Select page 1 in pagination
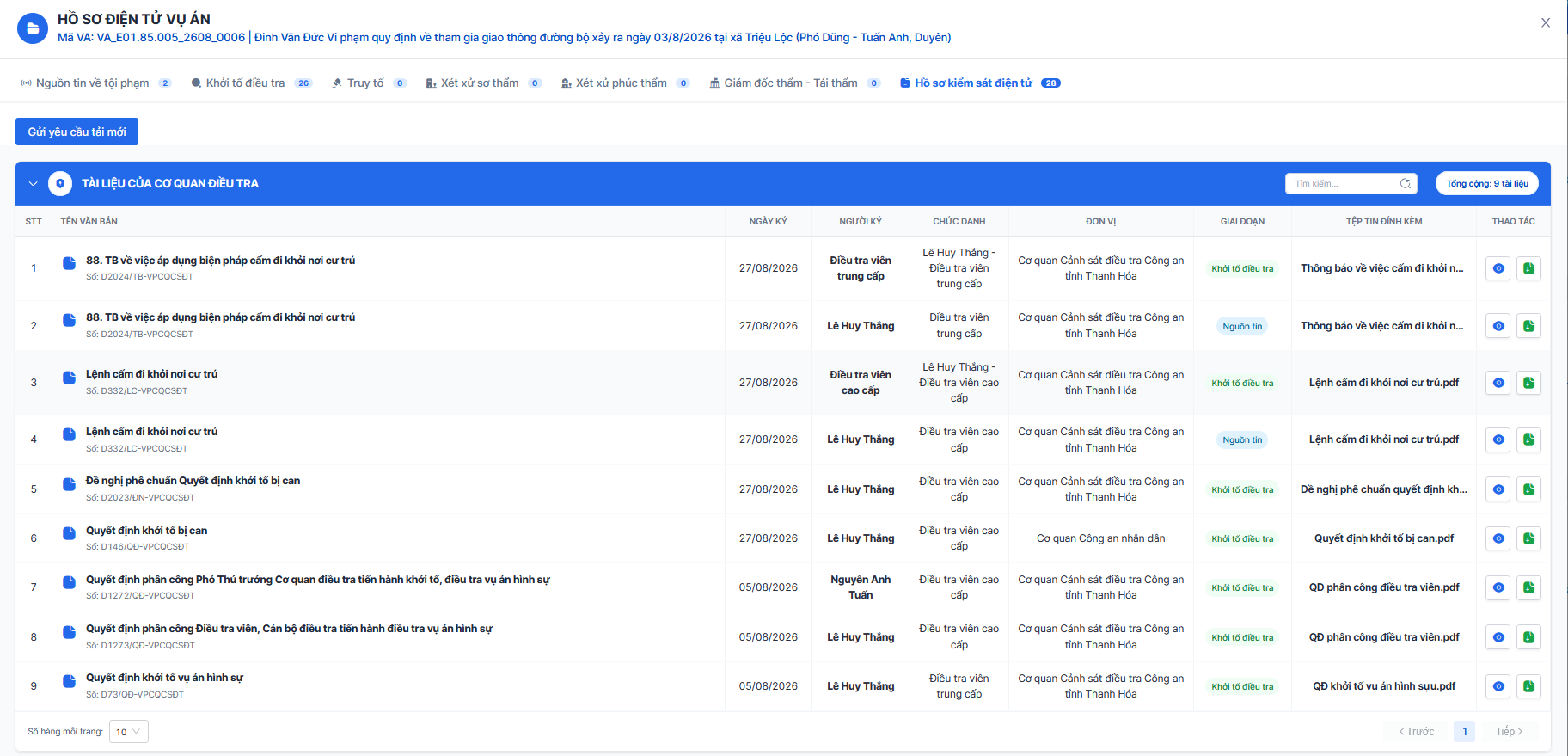This screenshot has height=756, width=1568. pyautogui.click(x=1465, y=732)
